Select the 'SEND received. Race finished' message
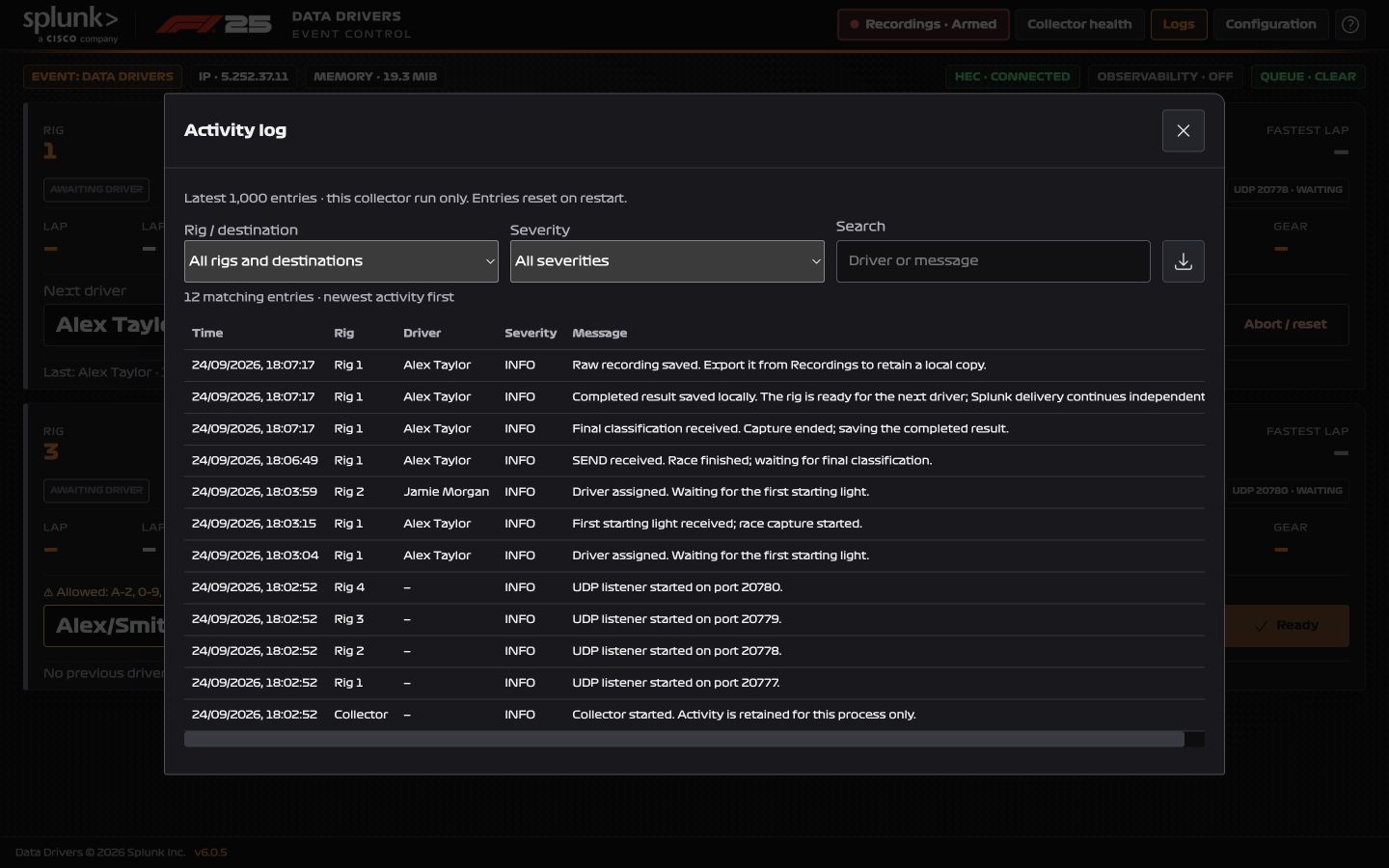 pyautogui.click(x=751, y=461)
